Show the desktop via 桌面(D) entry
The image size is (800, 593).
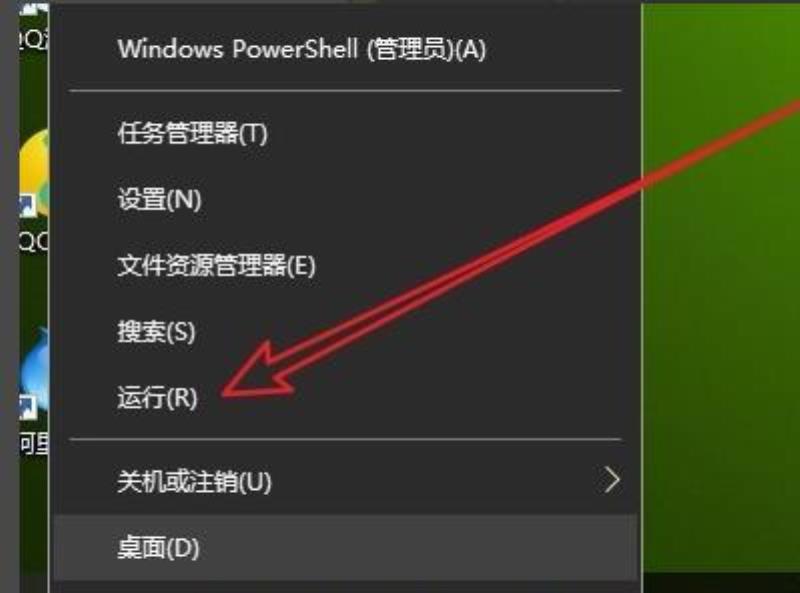(158, 548)
